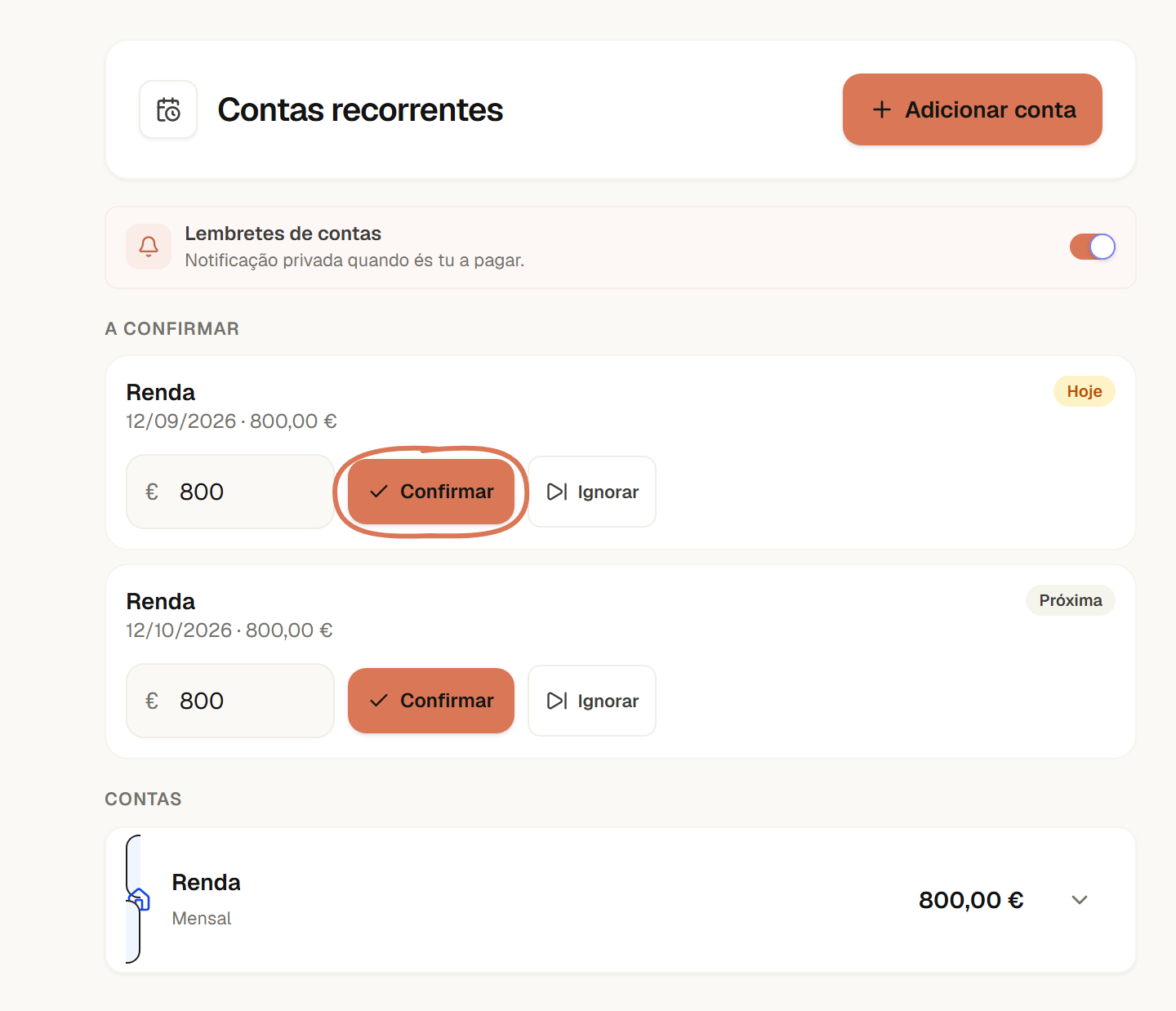The width and height of the screenshot is (1176, 1011).
Task: Click the house icon on the Renda account row
Action: tap(139, 899)
